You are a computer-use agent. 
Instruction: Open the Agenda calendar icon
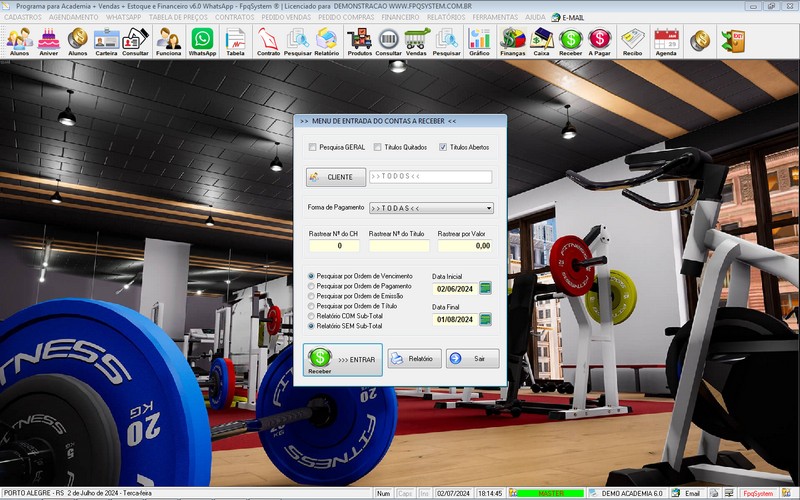click(666, 42)
